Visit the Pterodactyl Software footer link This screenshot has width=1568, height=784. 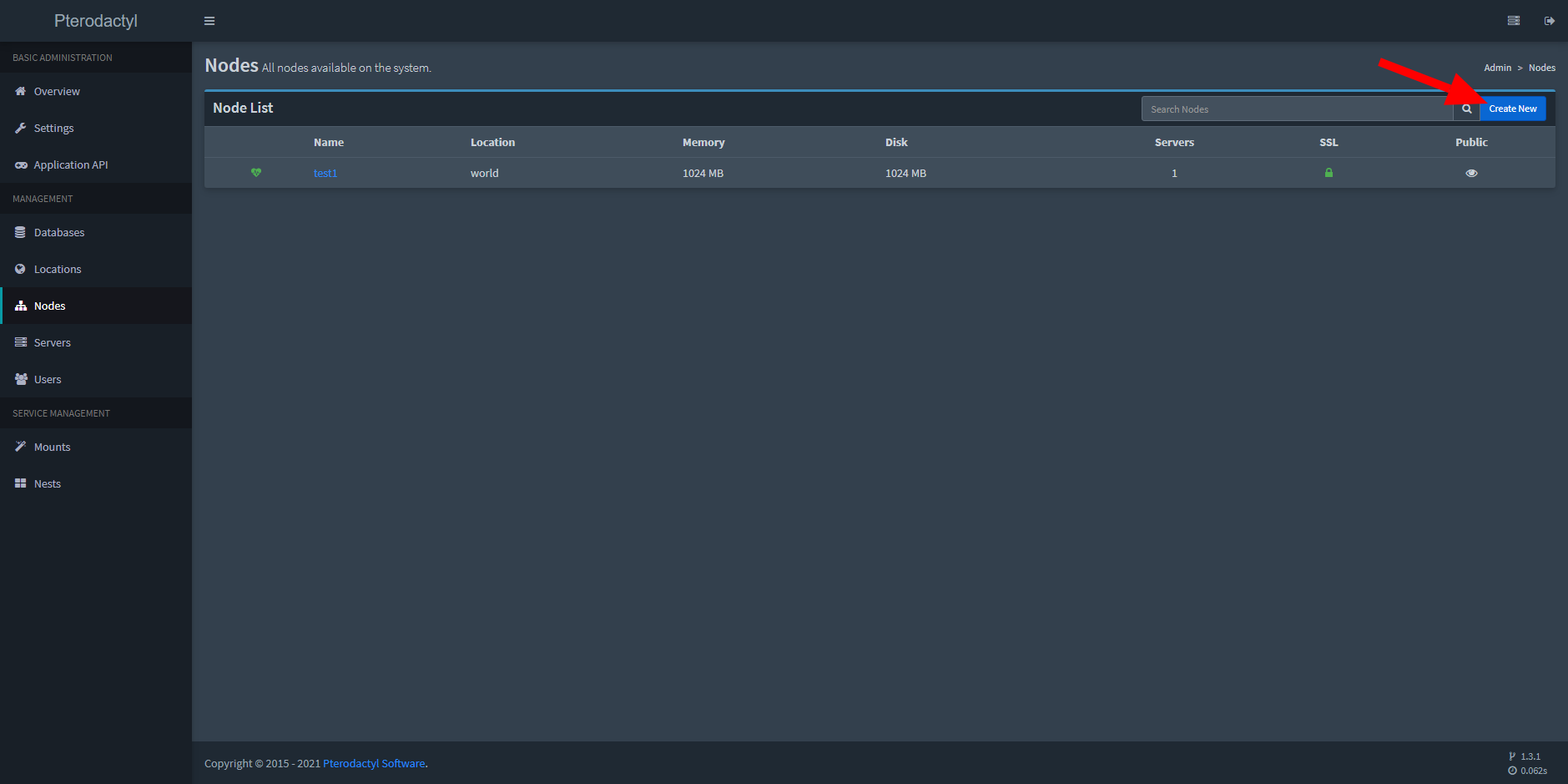373,763
